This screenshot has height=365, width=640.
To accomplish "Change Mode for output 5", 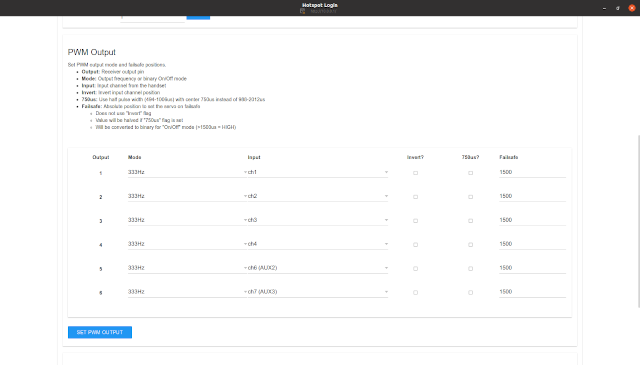I will [187, 268].
